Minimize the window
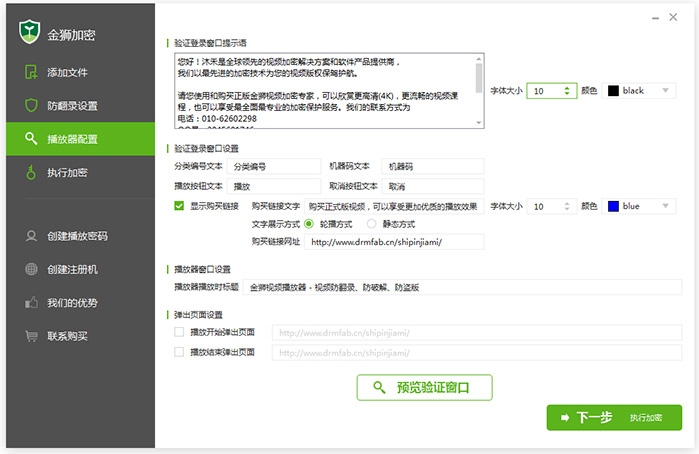 pos(655,18)
